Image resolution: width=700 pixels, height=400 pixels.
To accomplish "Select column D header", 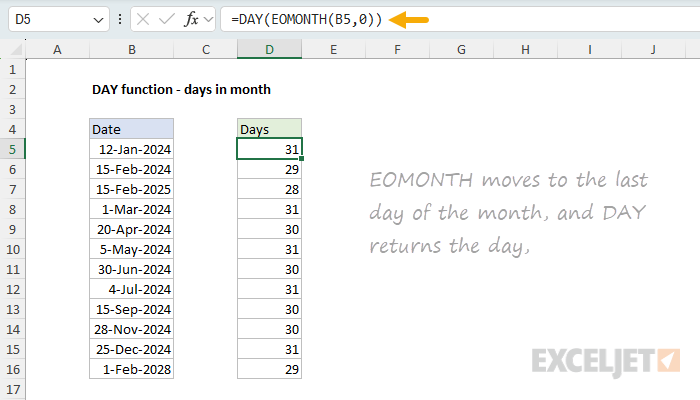I will [270, 50].
